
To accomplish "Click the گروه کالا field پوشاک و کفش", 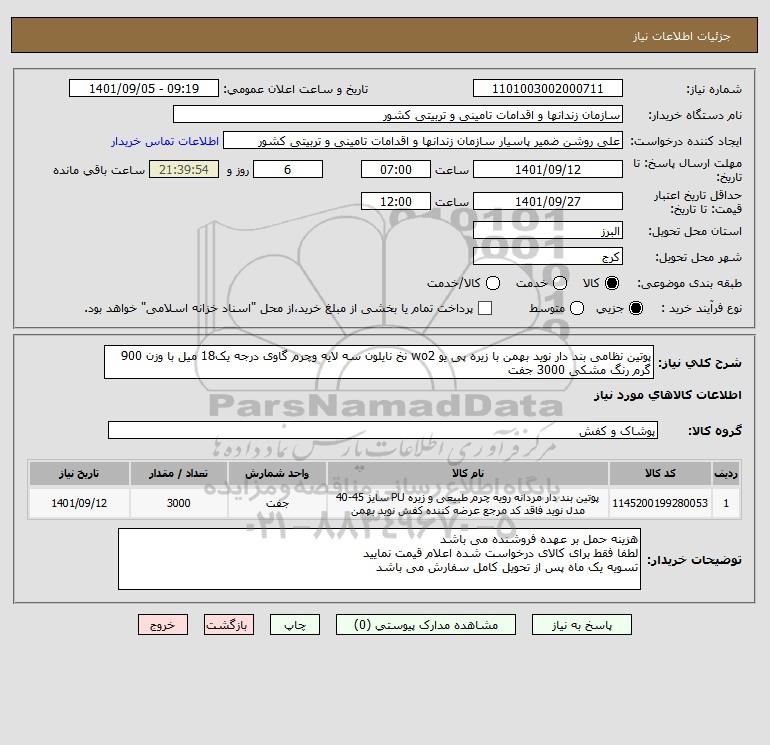I will click(x=383, y=430).
